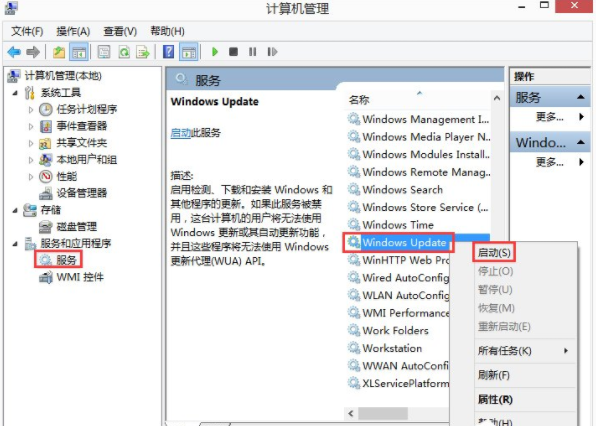Open the Help question mark toolbar icon
596x426 pixels.
point(168,52)
